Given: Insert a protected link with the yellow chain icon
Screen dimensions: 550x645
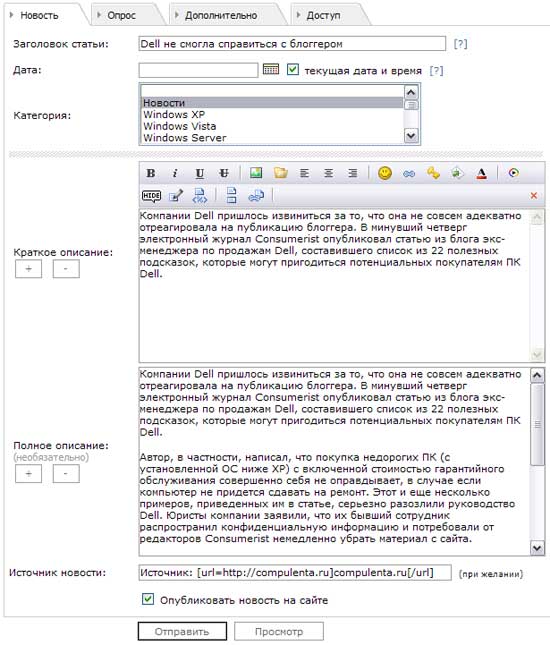Looking at the screenshot, I should 433,173.
